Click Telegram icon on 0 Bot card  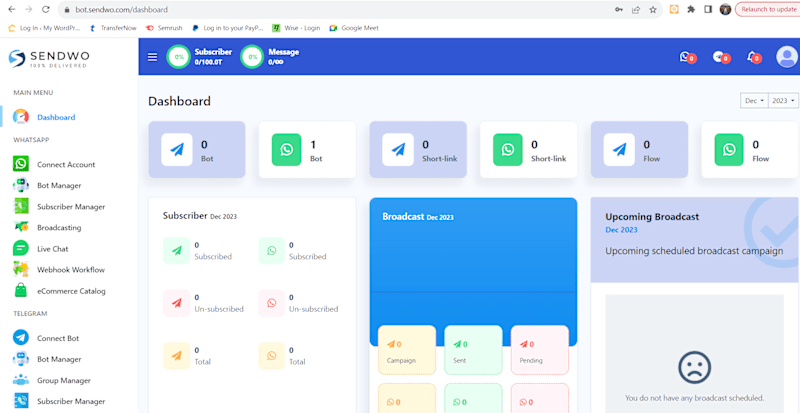coord(177,150)
